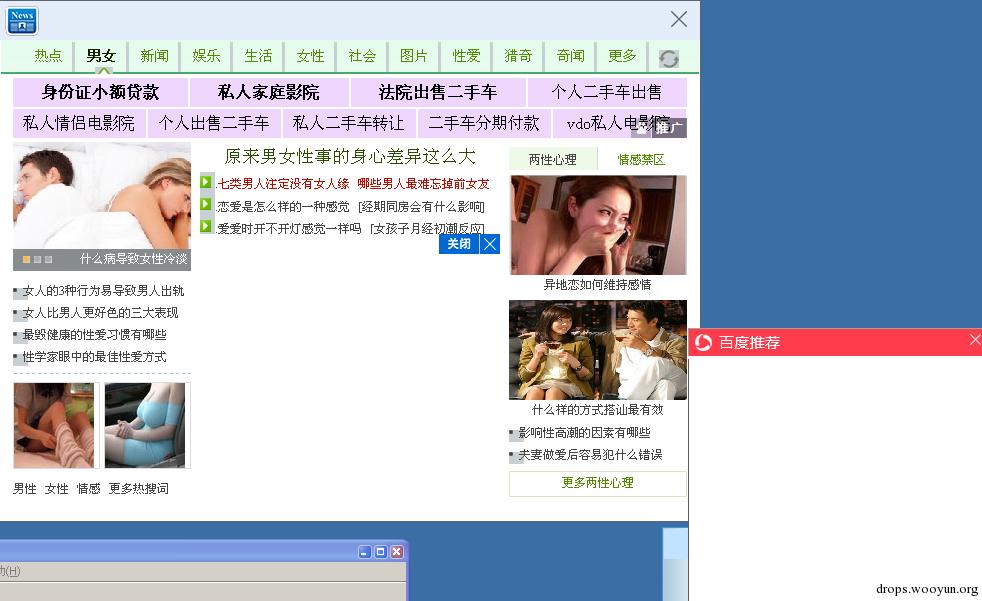Click the 更多两性心理 button

[x=597, y=483]
